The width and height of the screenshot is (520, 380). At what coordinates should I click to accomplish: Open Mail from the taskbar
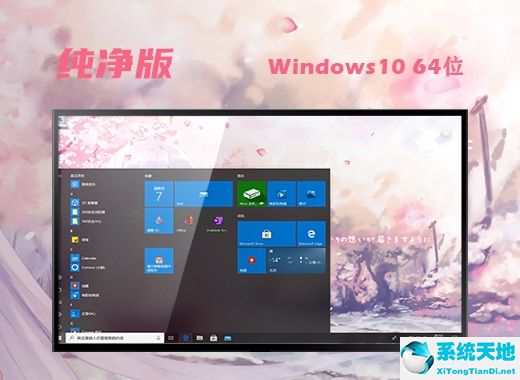228,338
